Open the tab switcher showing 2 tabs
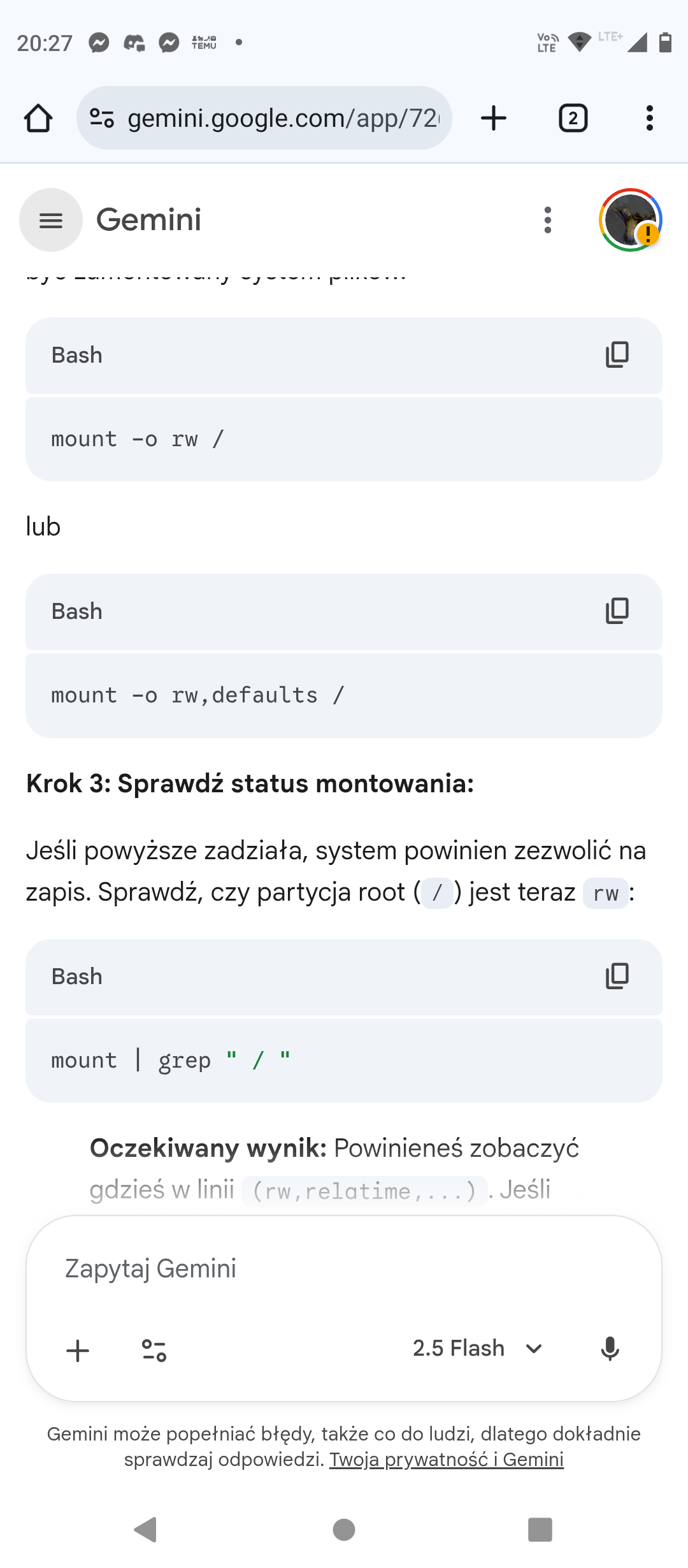The image size is (688, 1568). pos(573,118)
